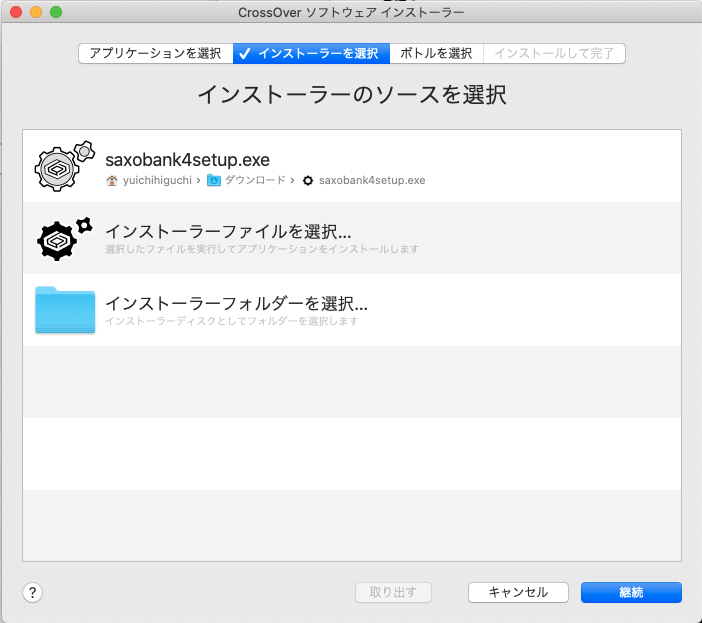
Task: Click description 選択したファイルを実行して... text
Action: pos(262,249)
